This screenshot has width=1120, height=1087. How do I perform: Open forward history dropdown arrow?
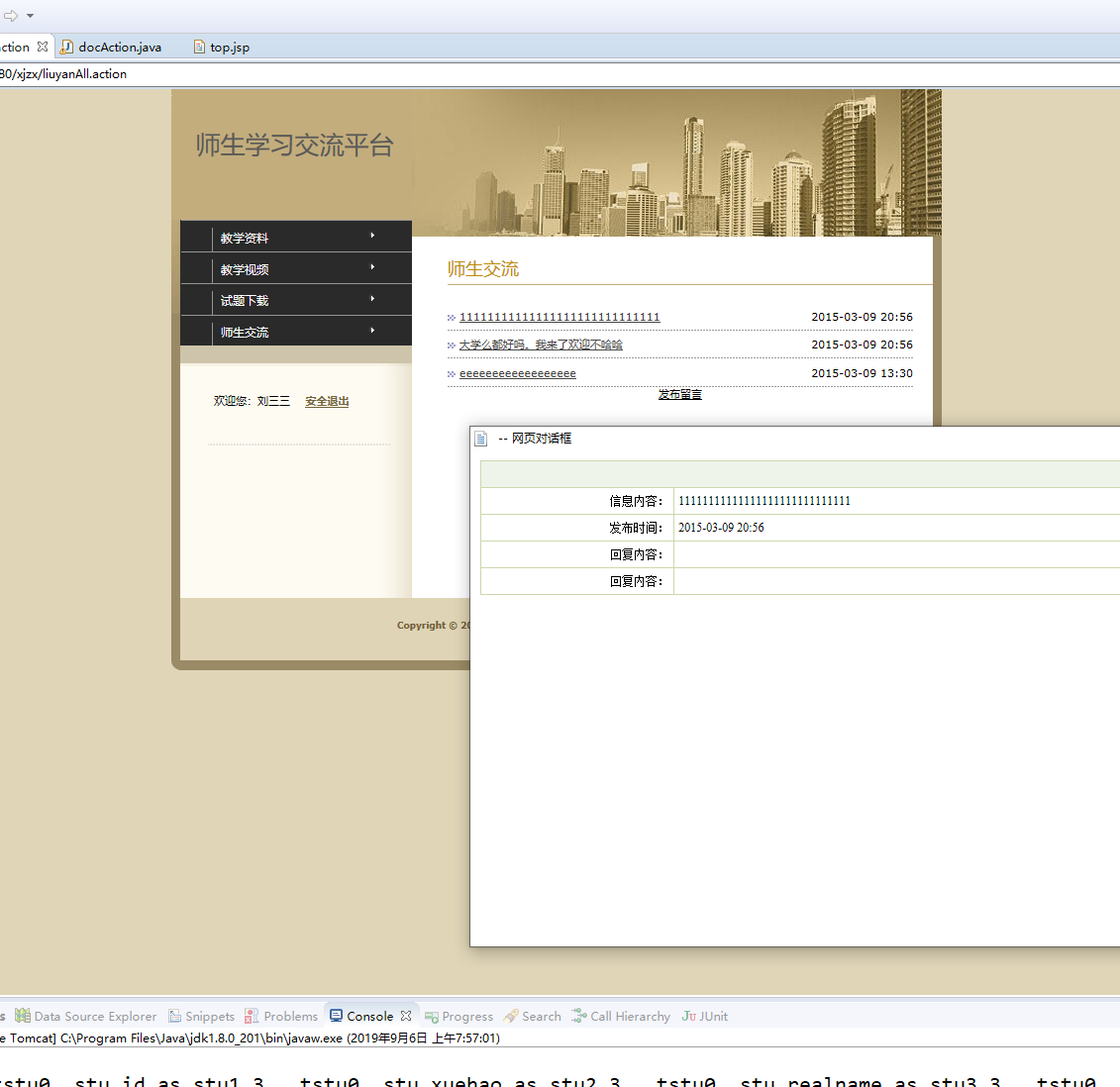point(30,16)
